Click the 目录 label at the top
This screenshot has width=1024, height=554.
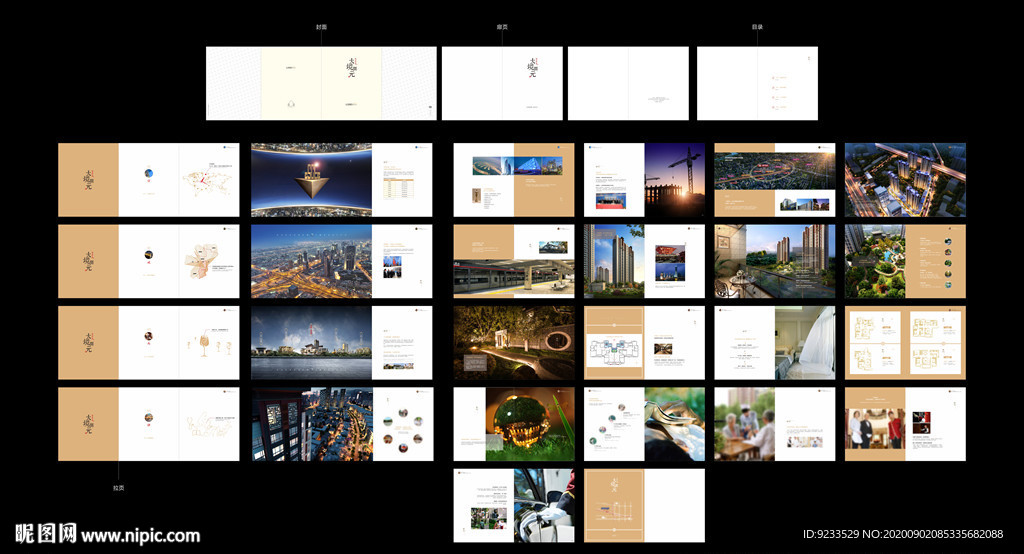coord(757,27)
